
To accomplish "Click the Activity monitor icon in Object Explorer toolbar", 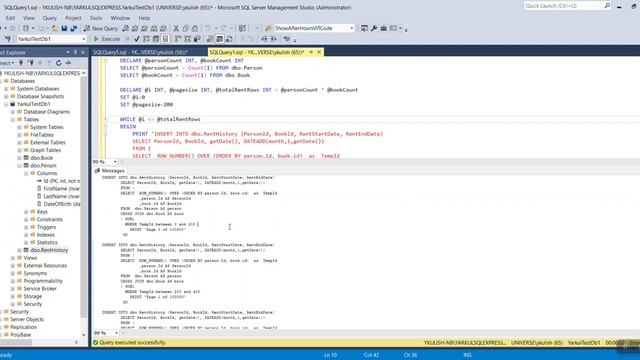I will coord(68,63).
